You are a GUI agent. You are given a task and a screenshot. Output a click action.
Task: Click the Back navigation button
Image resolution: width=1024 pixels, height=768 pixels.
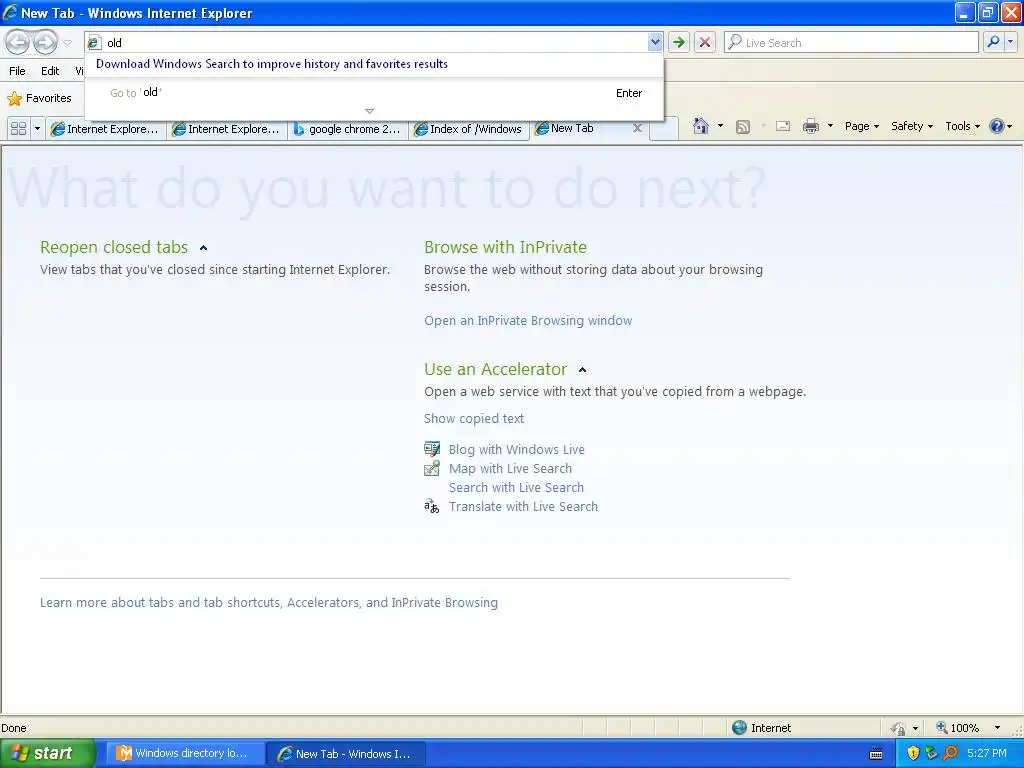pos(18,43)
